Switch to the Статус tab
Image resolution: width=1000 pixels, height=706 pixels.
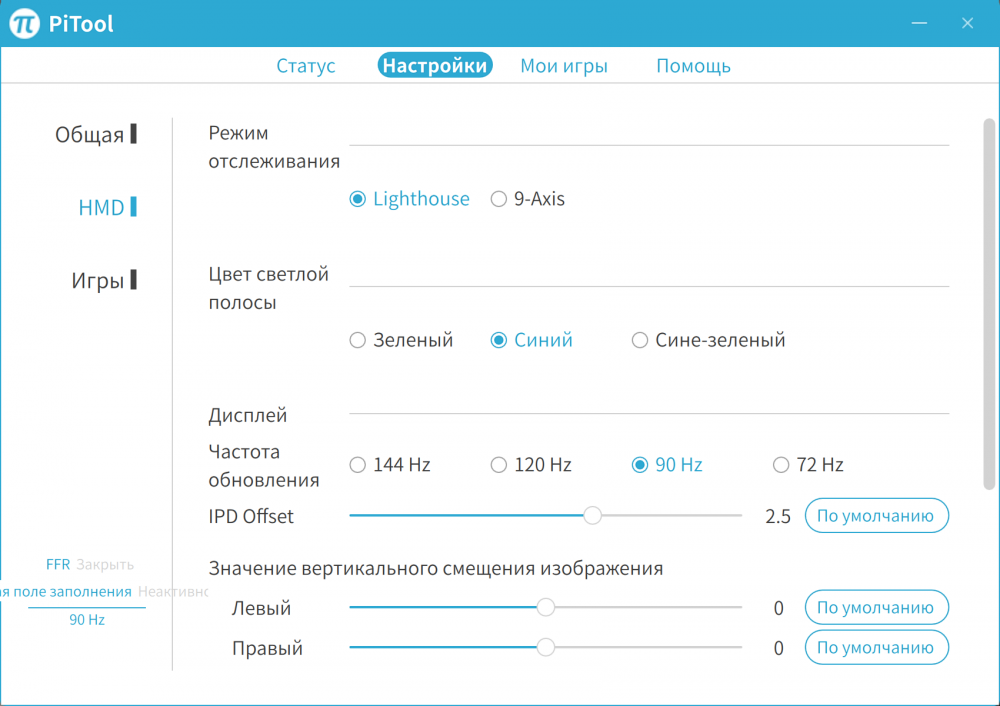tap(305, 65)
